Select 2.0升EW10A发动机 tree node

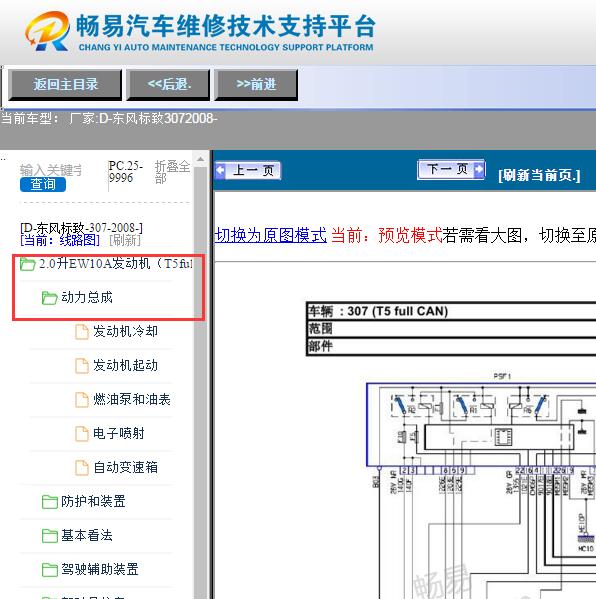pos(116,264)
